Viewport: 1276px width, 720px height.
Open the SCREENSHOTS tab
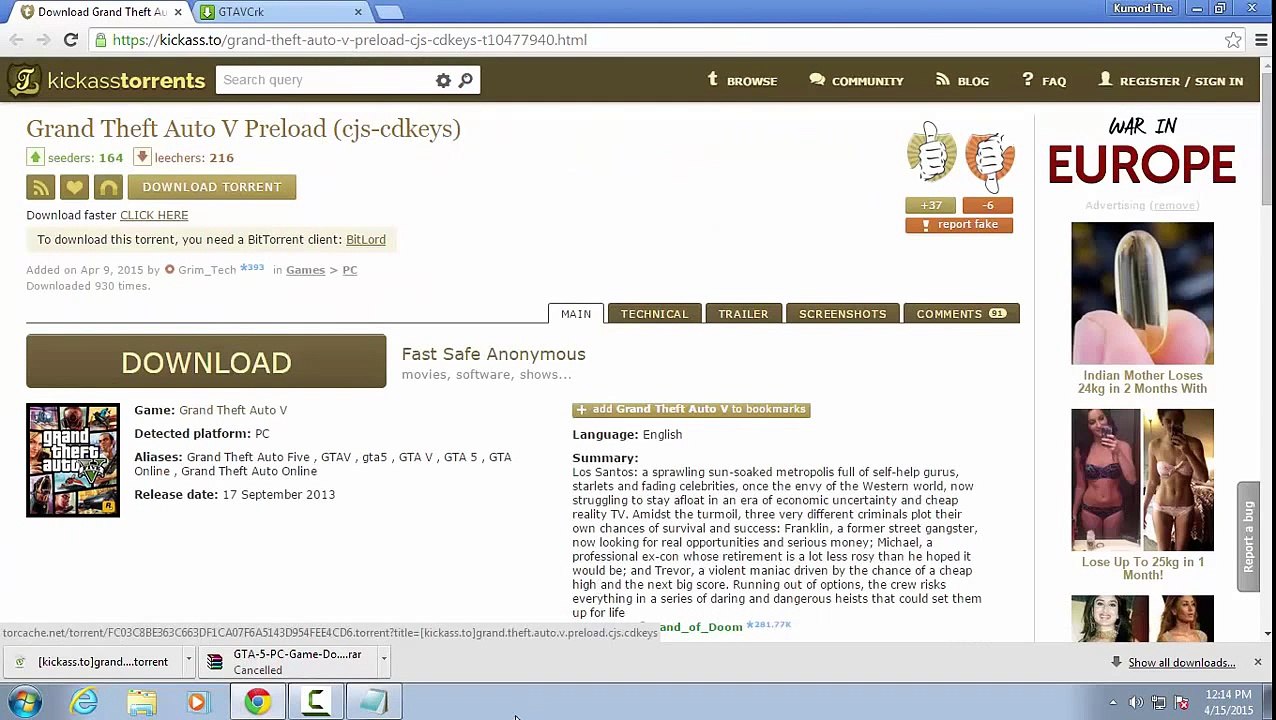pyautogui.click(x=842, y=314)
